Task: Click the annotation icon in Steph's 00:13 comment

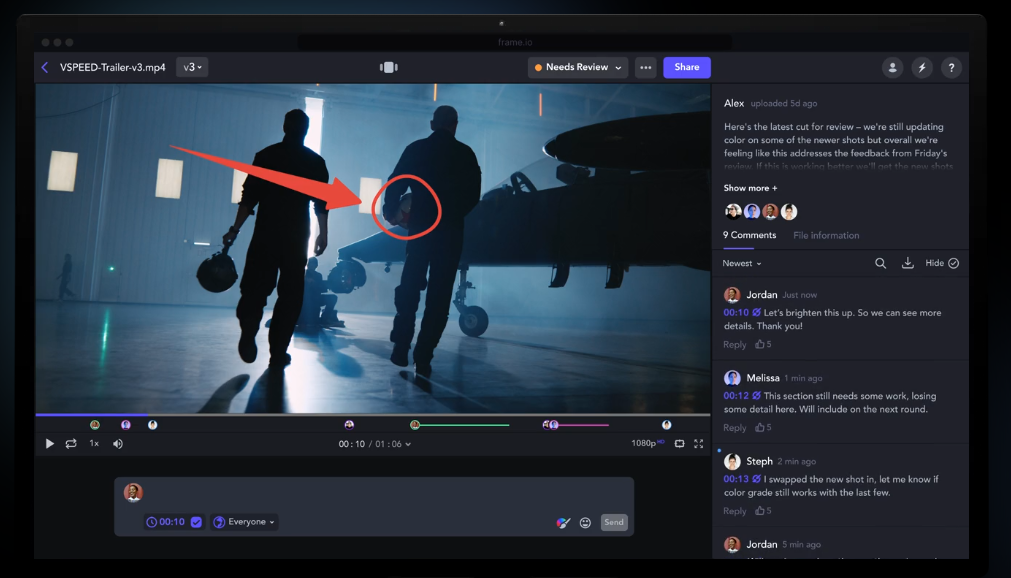Action: point(756,479)
